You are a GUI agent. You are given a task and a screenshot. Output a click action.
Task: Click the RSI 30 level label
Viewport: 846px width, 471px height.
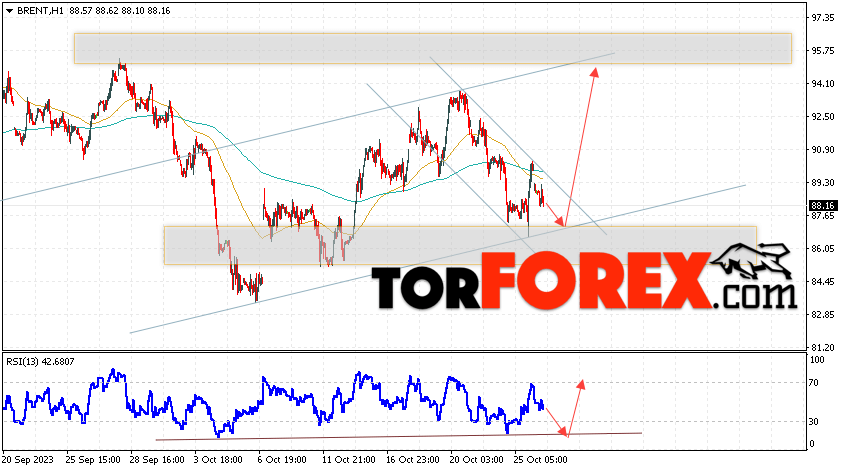pyautogui.click(x=814, y=422)
